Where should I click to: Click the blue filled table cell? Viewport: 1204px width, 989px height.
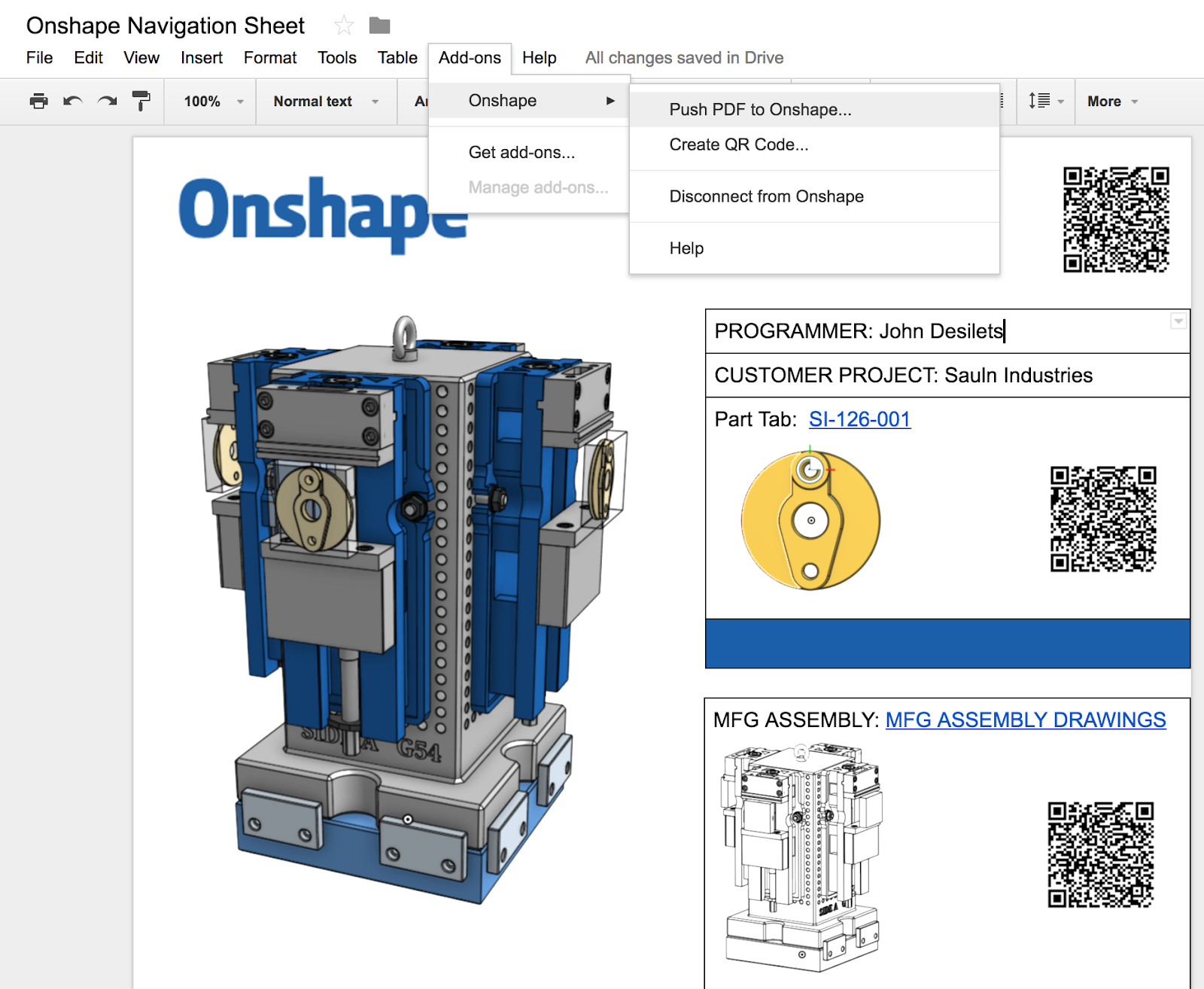947,644
